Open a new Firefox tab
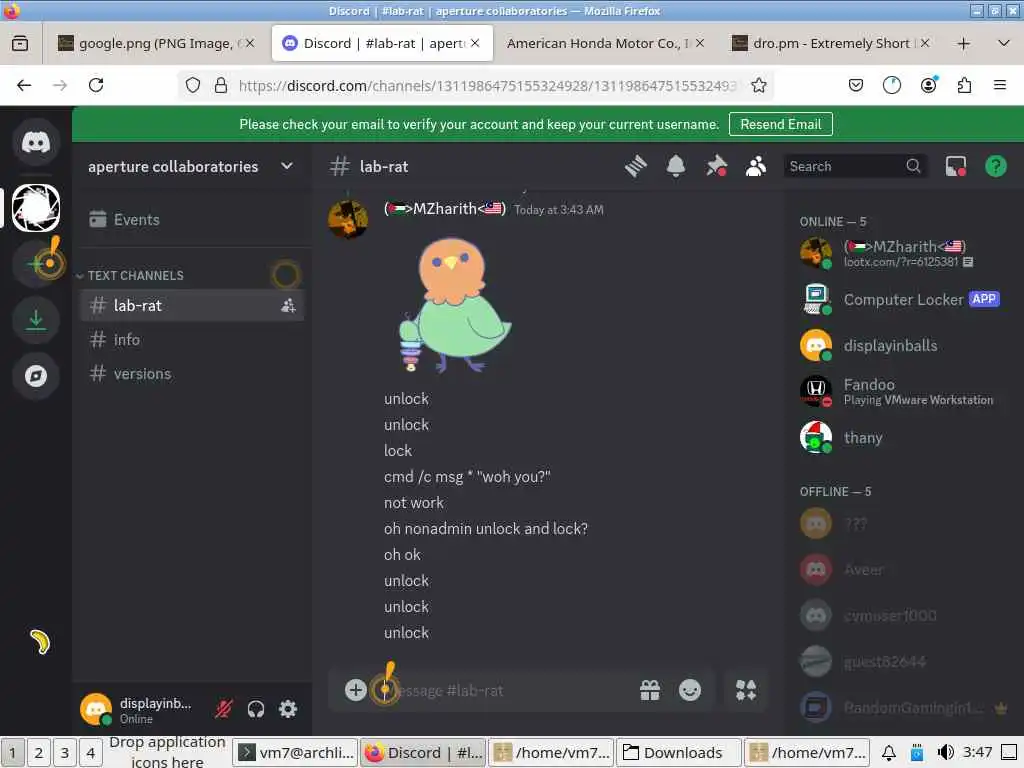This screenshot has width=1024, height=768. tap(963, 44)
